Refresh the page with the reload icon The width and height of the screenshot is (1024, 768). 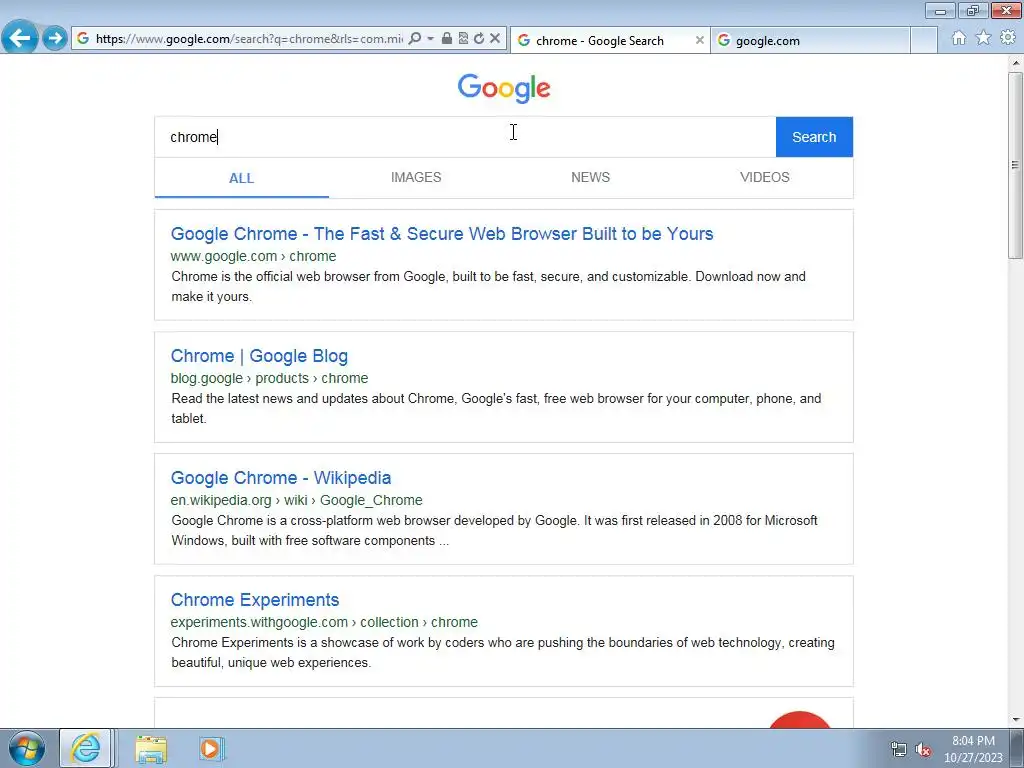[x=479, y=39]
